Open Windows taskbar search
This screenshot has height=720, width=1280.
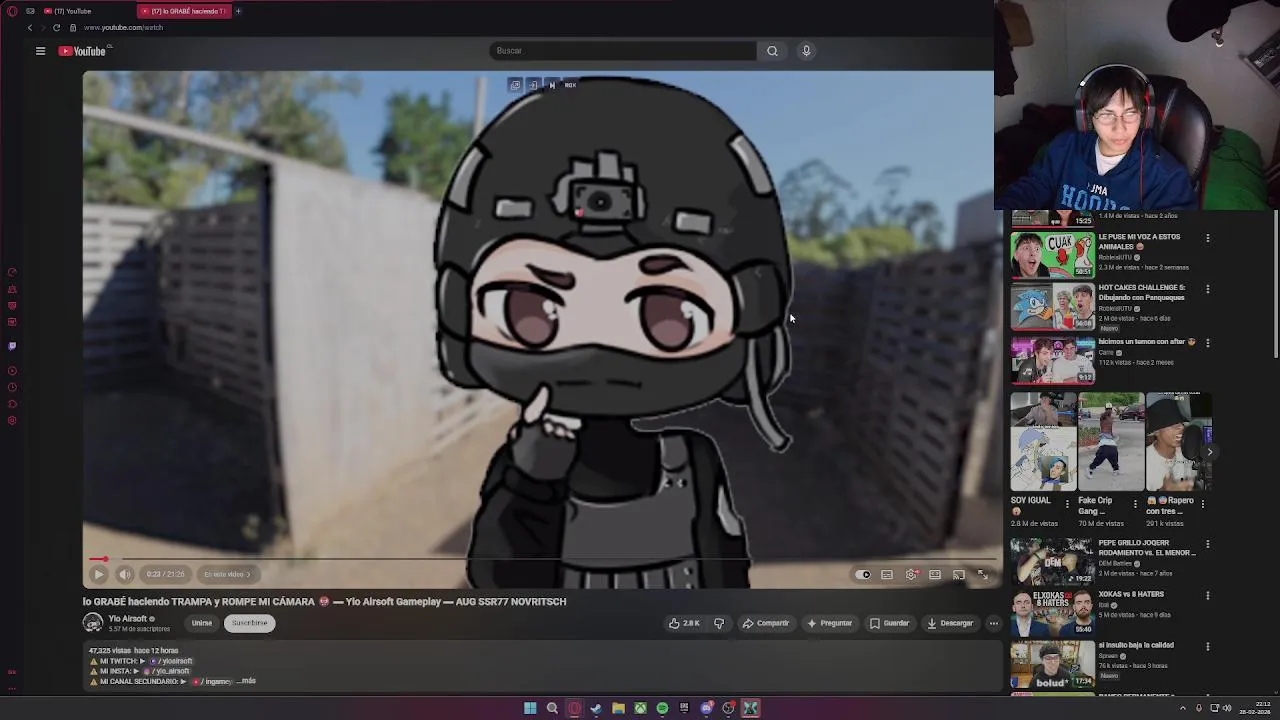552,708
